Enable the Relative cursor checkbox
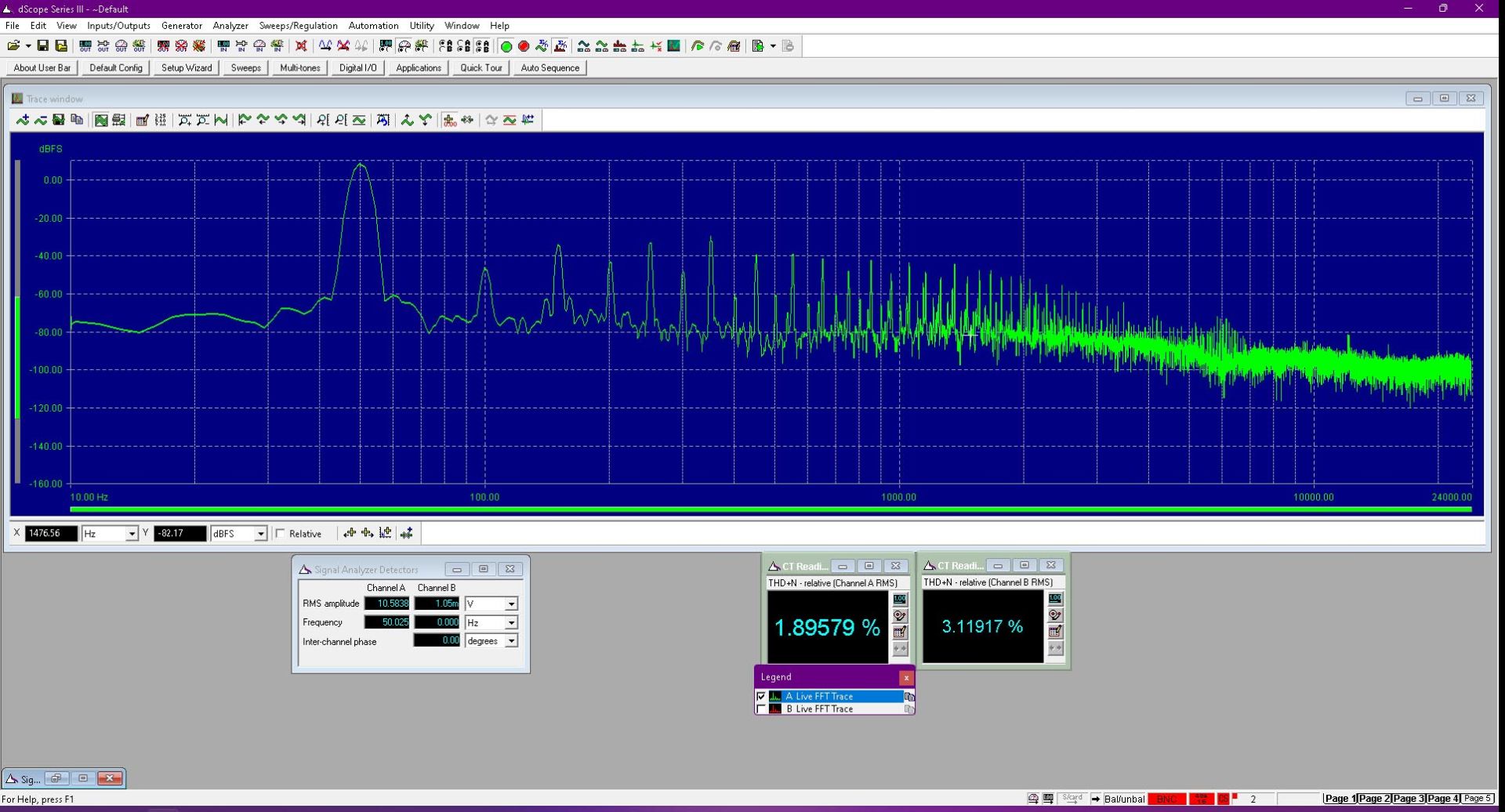 (281, 534)
